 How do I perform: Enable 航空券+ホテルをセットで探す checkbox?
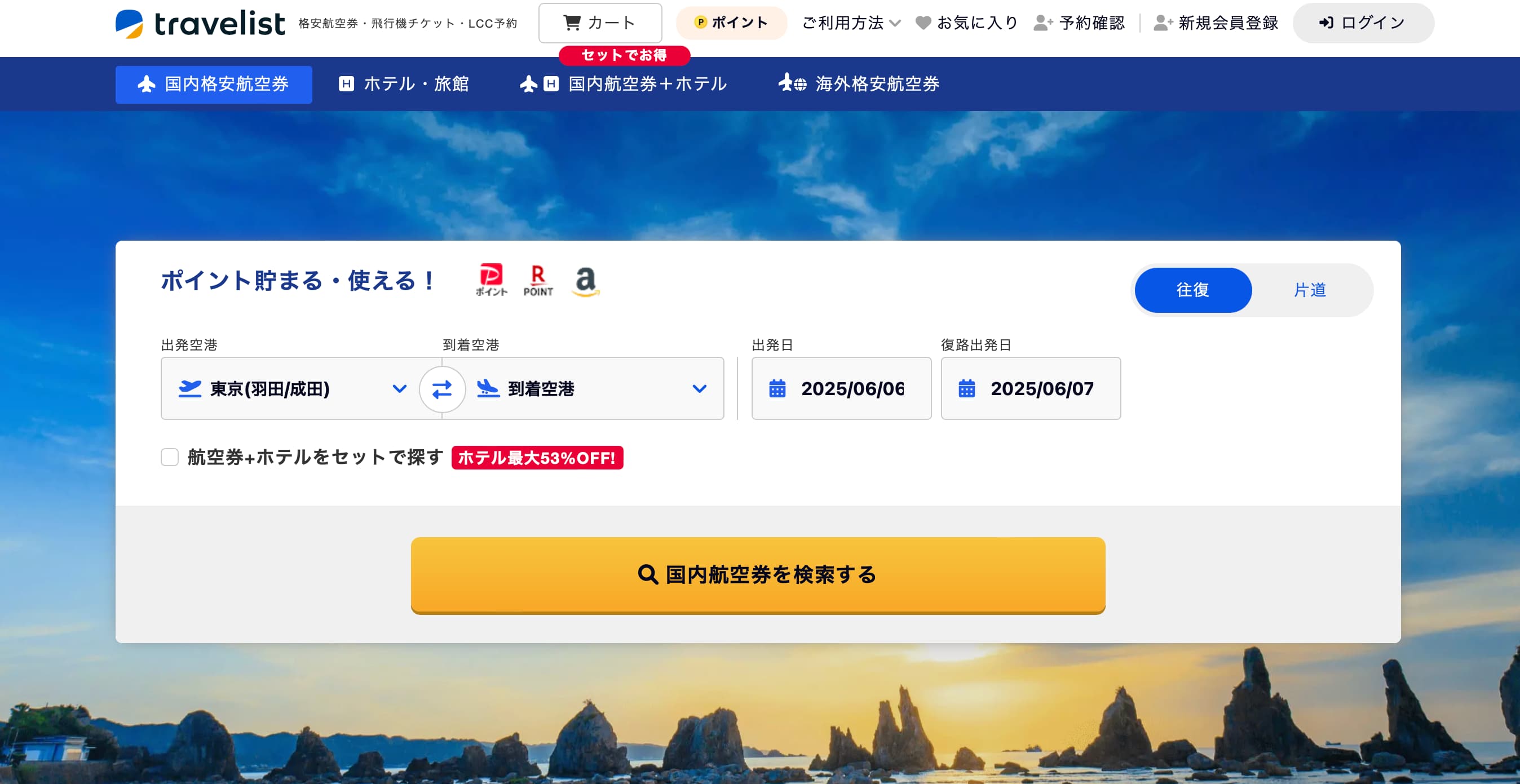tap(170, 457)
